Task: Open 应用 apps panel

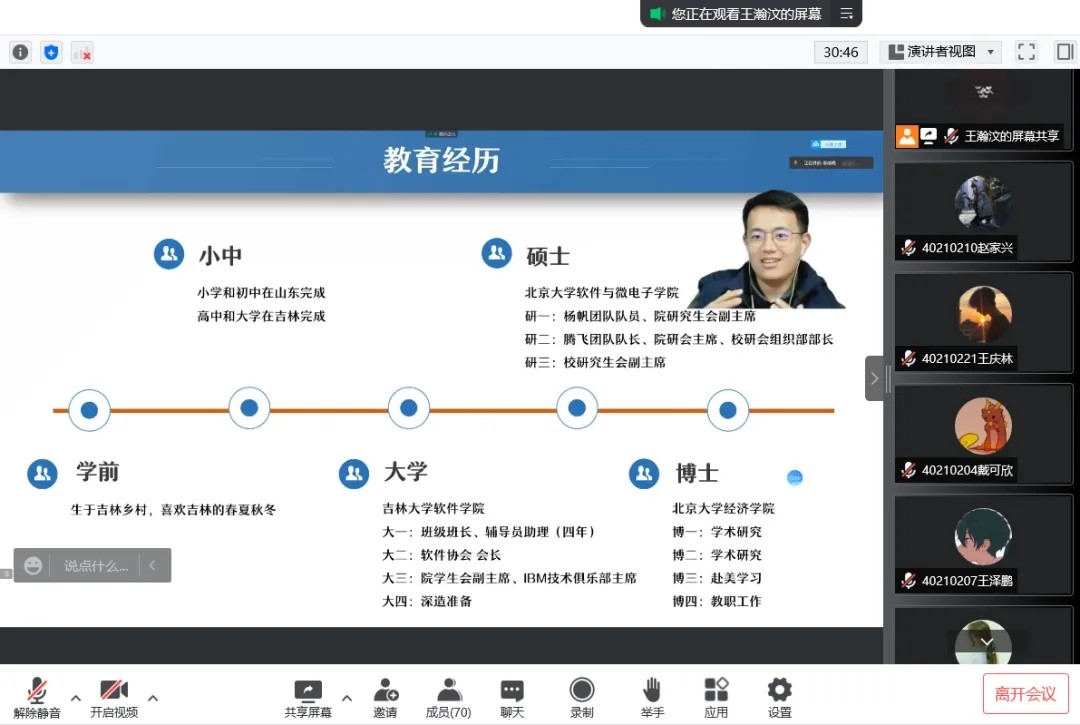Action: pyautogui.click(x=716, y=697)
